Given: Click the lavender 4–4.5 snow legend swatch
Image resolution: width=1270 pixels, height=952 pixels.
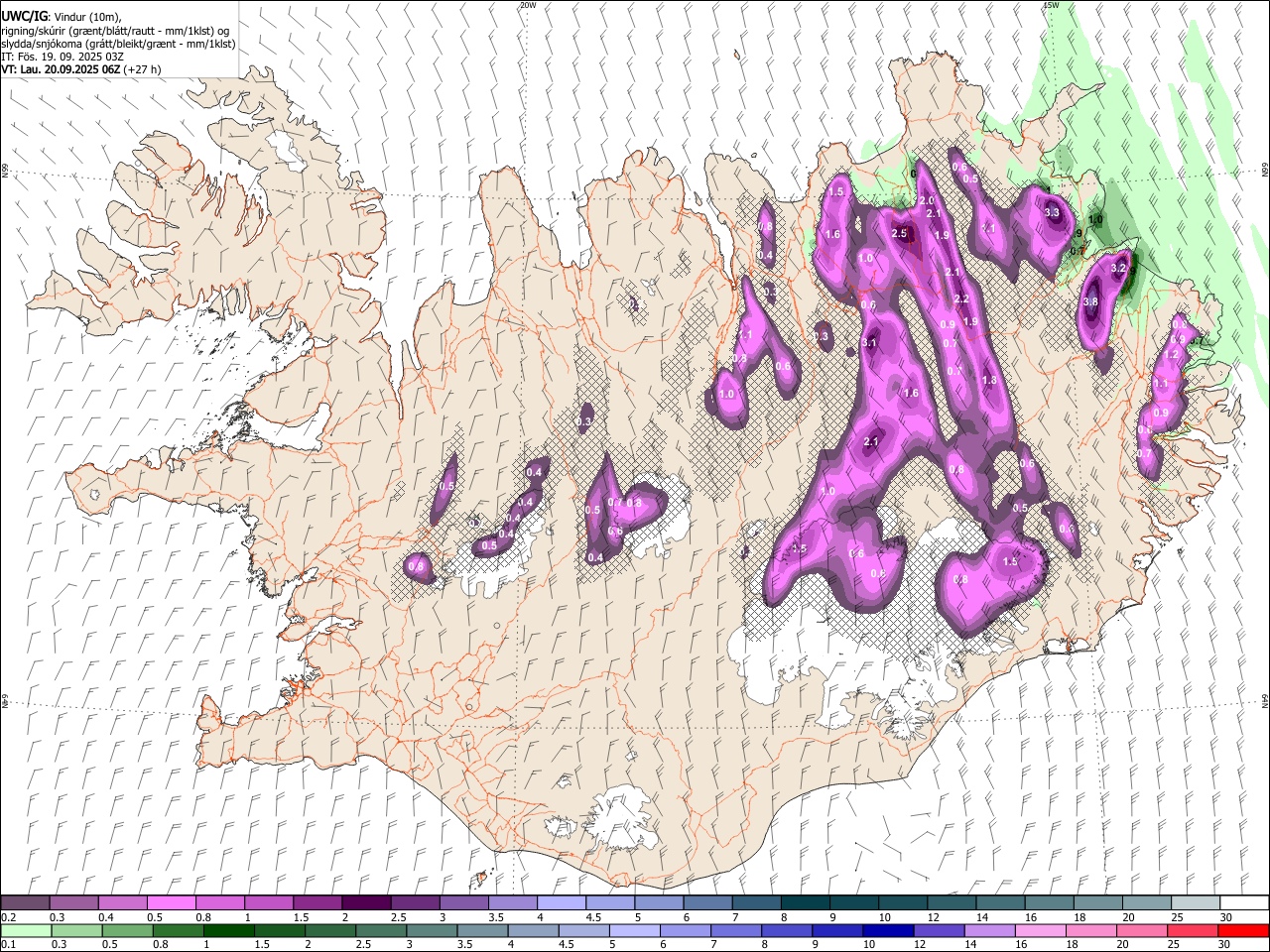Looking at the screenshot, I should pos(561,903).
